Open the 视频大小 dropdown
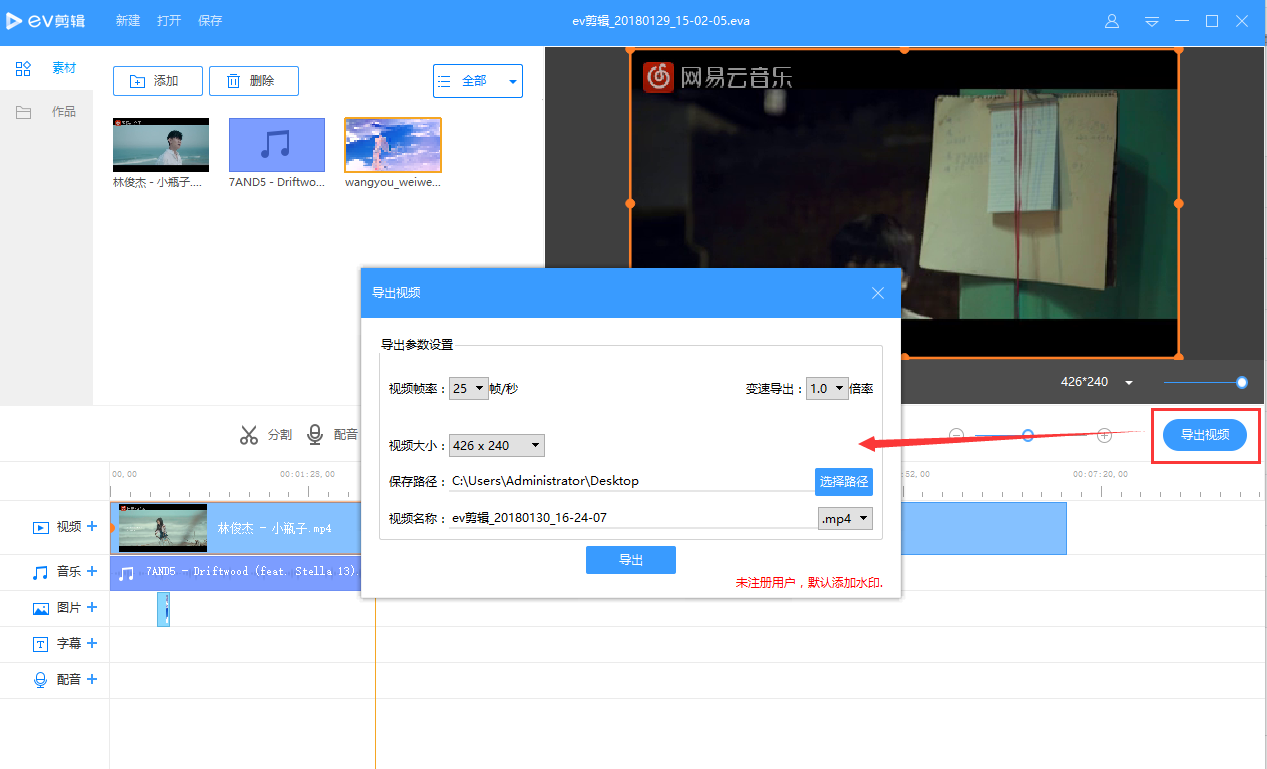 click(x=497, y=446)
